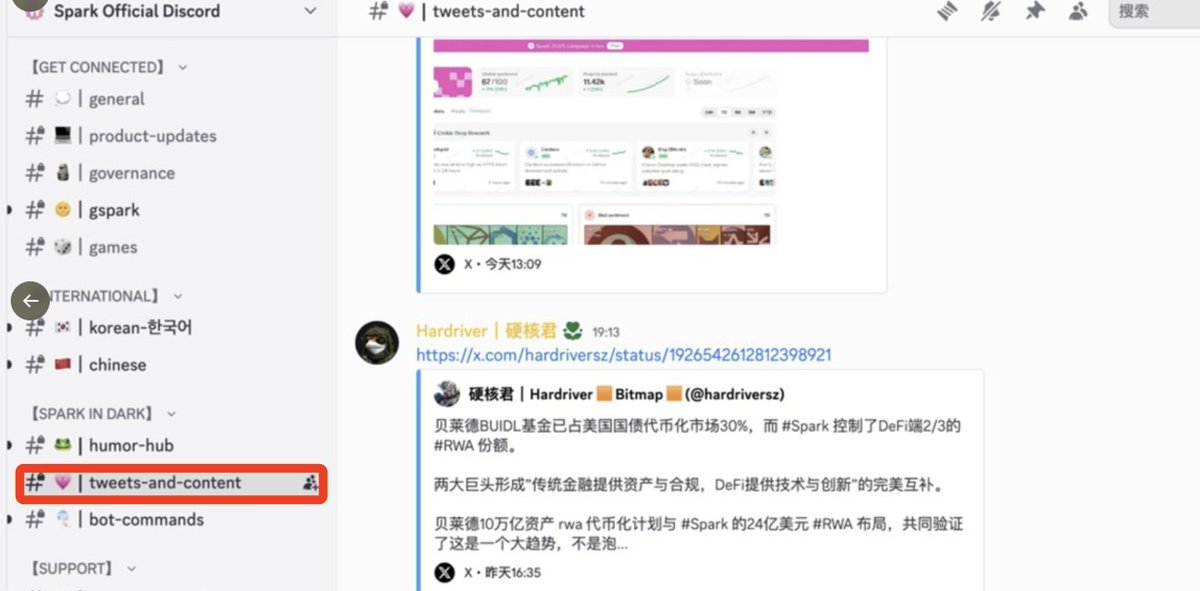Open the Threads icon in channel header
Screen dimensions: 1200x591
tap(947, 11)
